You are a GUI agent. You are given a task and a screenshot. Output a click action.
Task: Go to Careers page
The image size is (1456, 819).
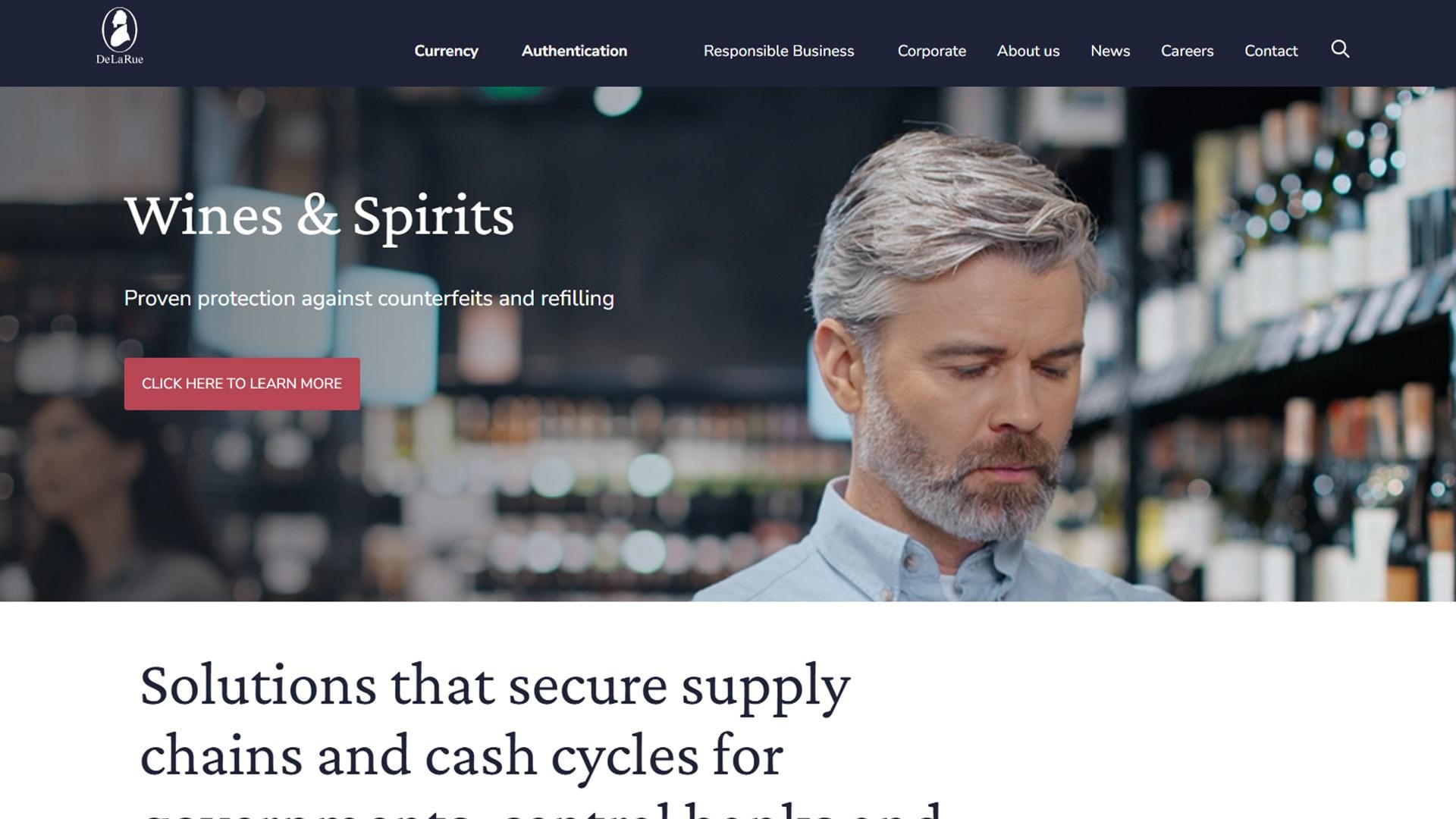tap(1188, 51)
